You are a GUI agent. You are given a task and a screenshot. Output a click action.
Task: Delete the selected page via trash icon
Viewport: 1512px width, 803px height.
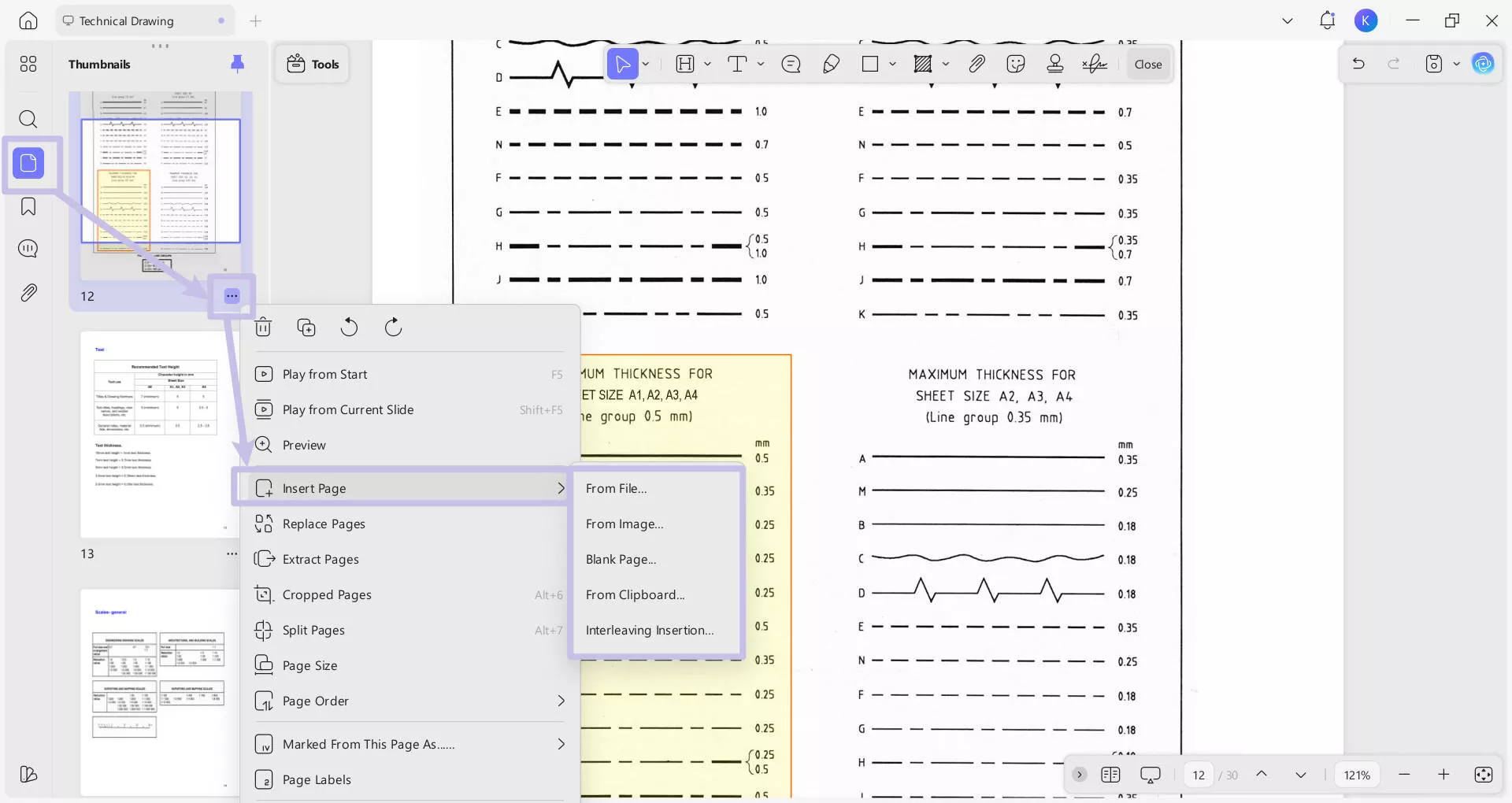tap(263, 327)
